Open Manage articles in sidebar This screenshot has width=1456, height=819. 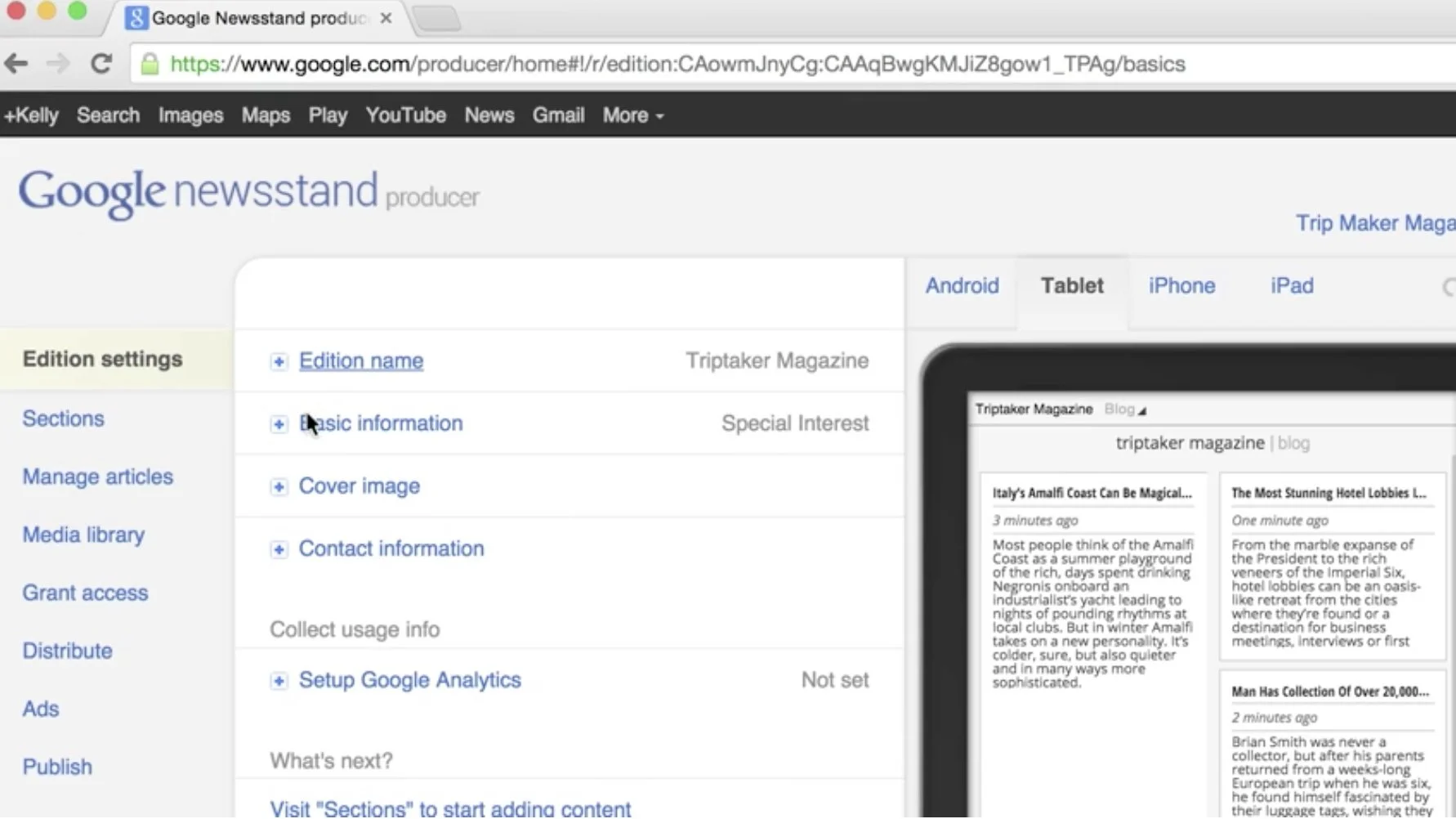click(x=97, y=477)
